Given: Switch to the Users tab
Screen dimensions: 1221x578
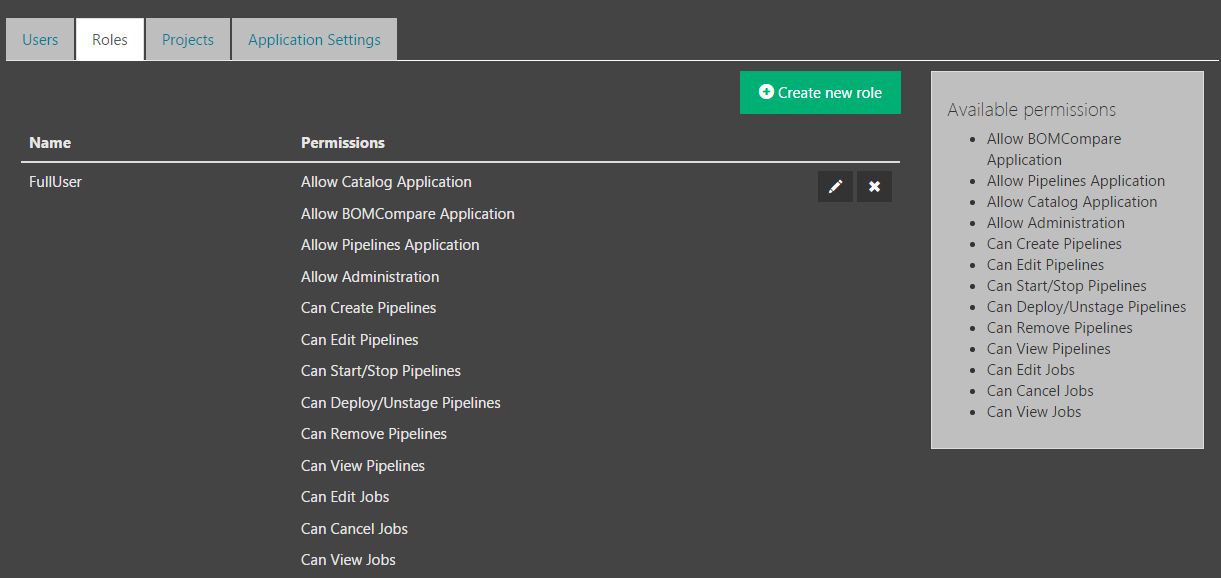Looking at the screenshot, I should pyautogui.click(x=40, y=40).
